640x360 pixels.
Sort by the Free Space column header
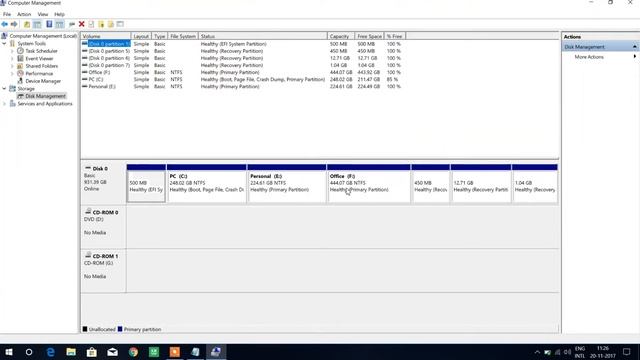(x=369, y=36)
